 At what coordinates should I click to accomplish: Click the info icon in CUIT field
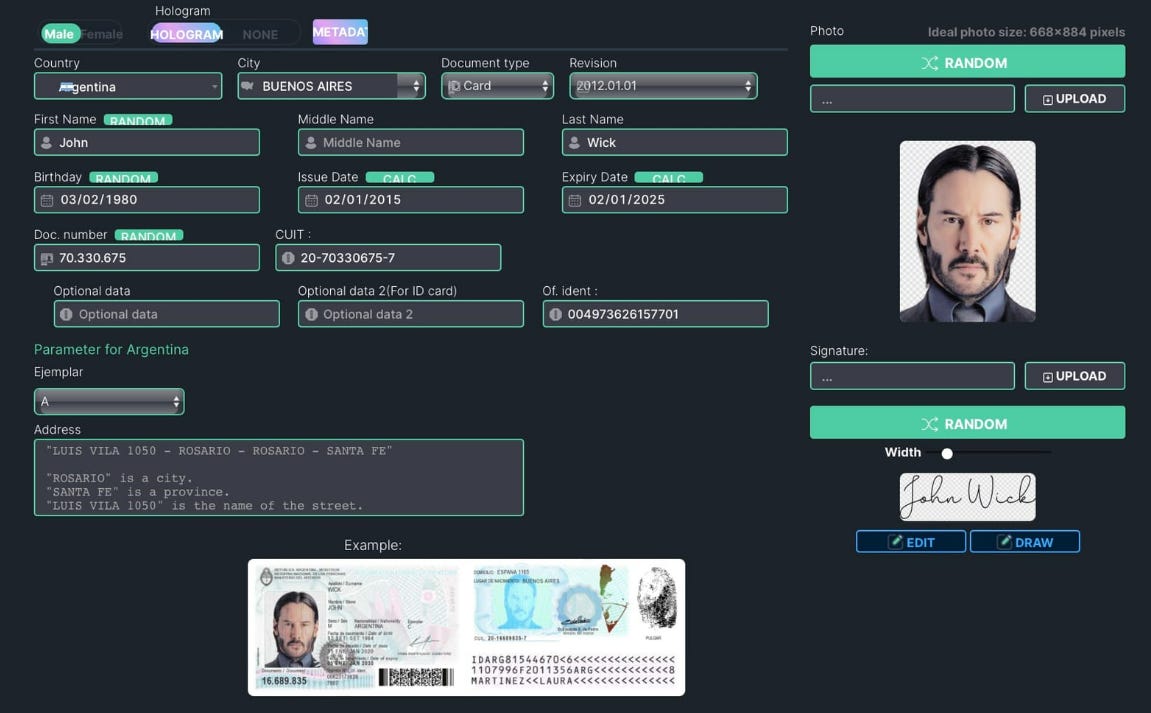pos(288,258)
